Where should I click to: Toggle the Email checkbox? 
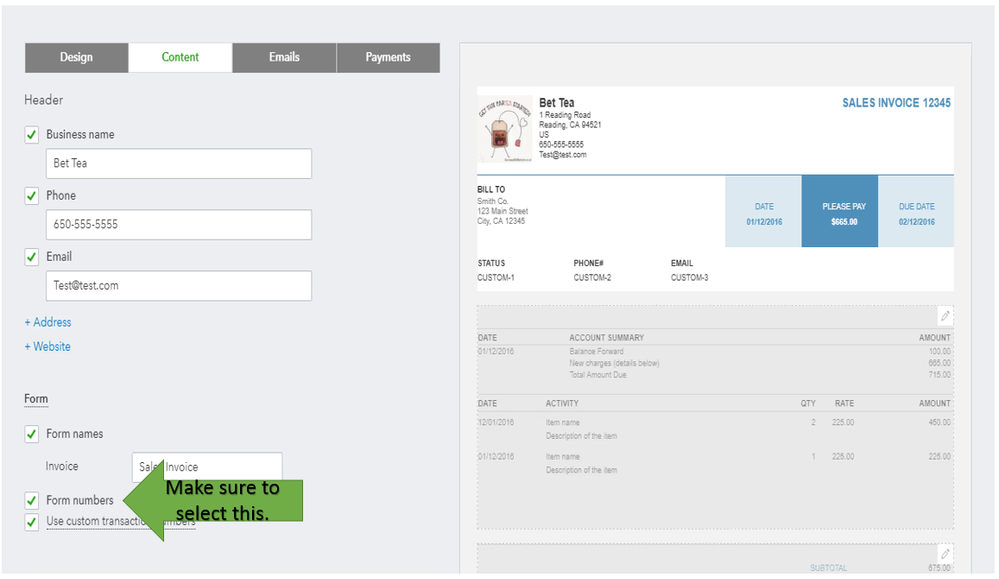click(x=32, y=257)
